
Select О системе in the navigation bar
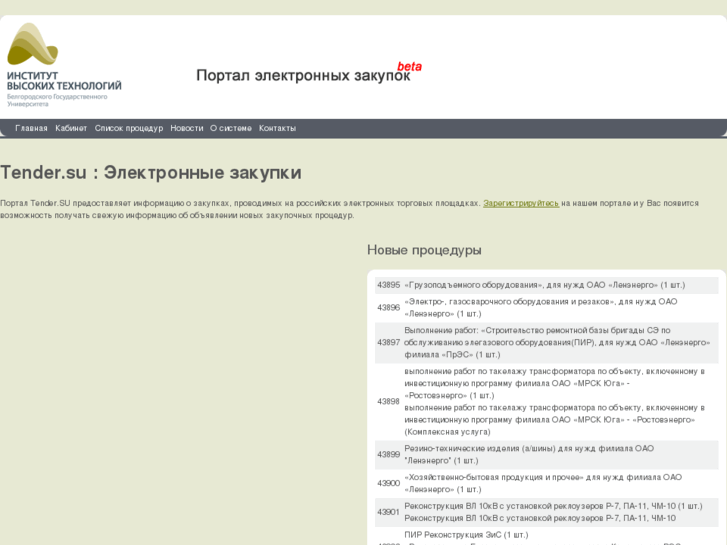point(231,128)
